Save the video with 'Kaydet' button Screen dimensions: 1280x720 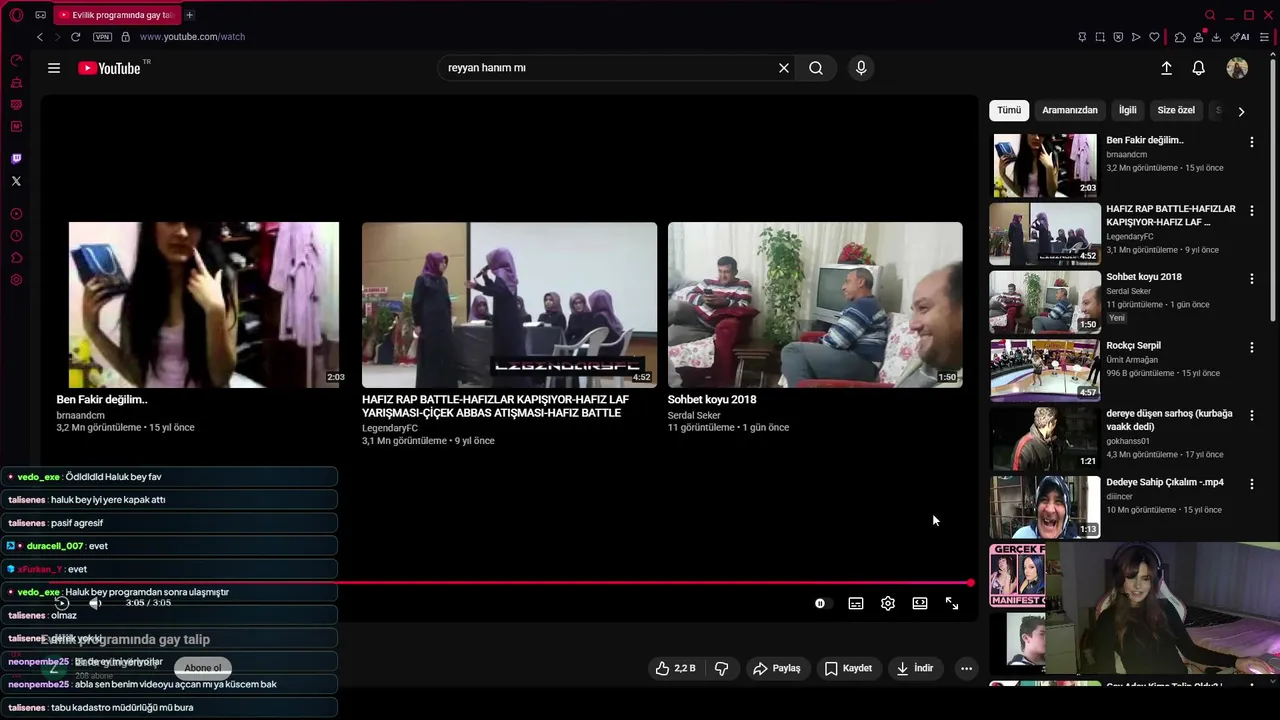[x=848, y=668]
